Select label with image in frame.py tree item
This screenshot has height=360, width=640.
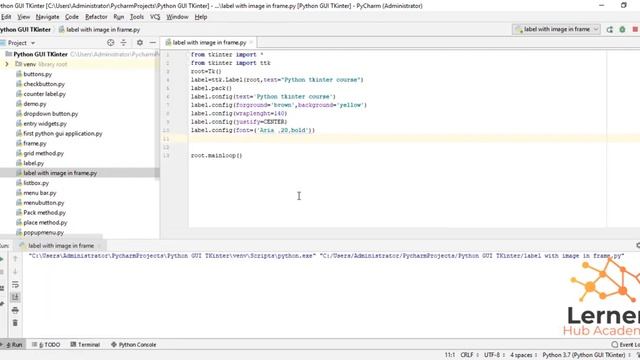60,173
